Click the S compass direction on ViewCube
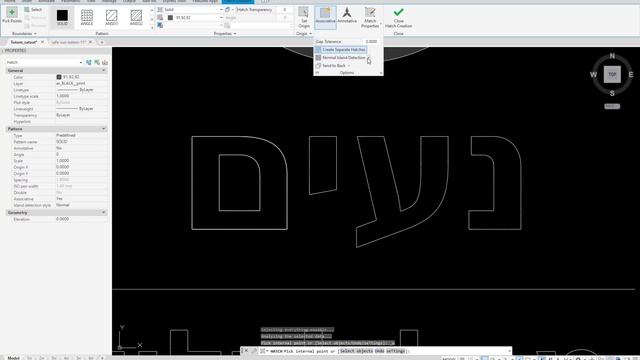Screen dimensions: 640x360 tap(612, 93)
